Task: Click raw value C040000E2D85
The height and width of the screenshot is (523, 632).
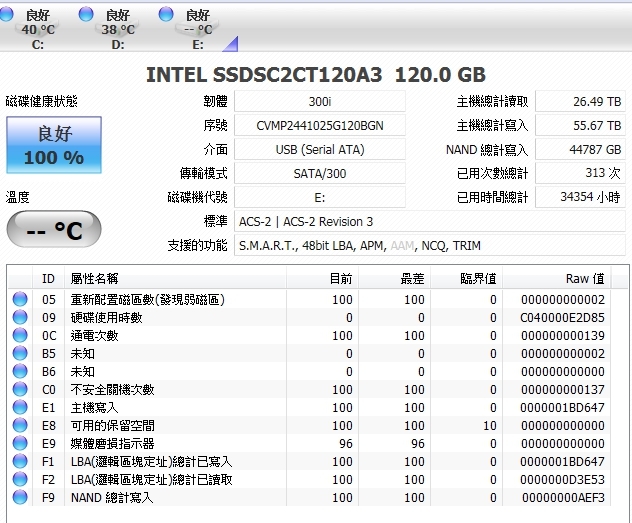Action: tap(562, 318)
